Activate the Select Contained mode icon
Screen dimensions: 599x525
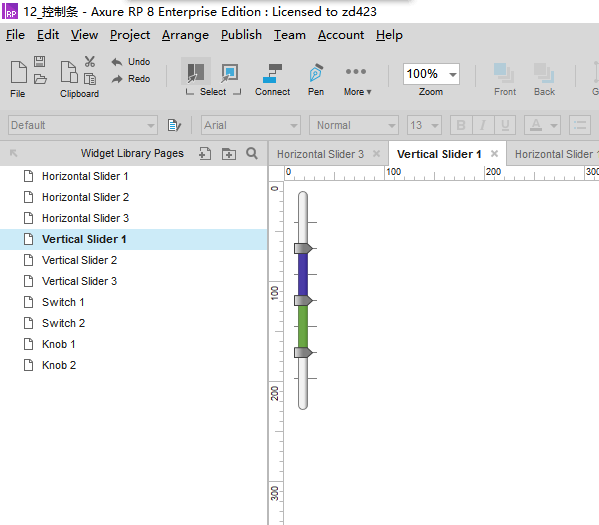point(230,72)
